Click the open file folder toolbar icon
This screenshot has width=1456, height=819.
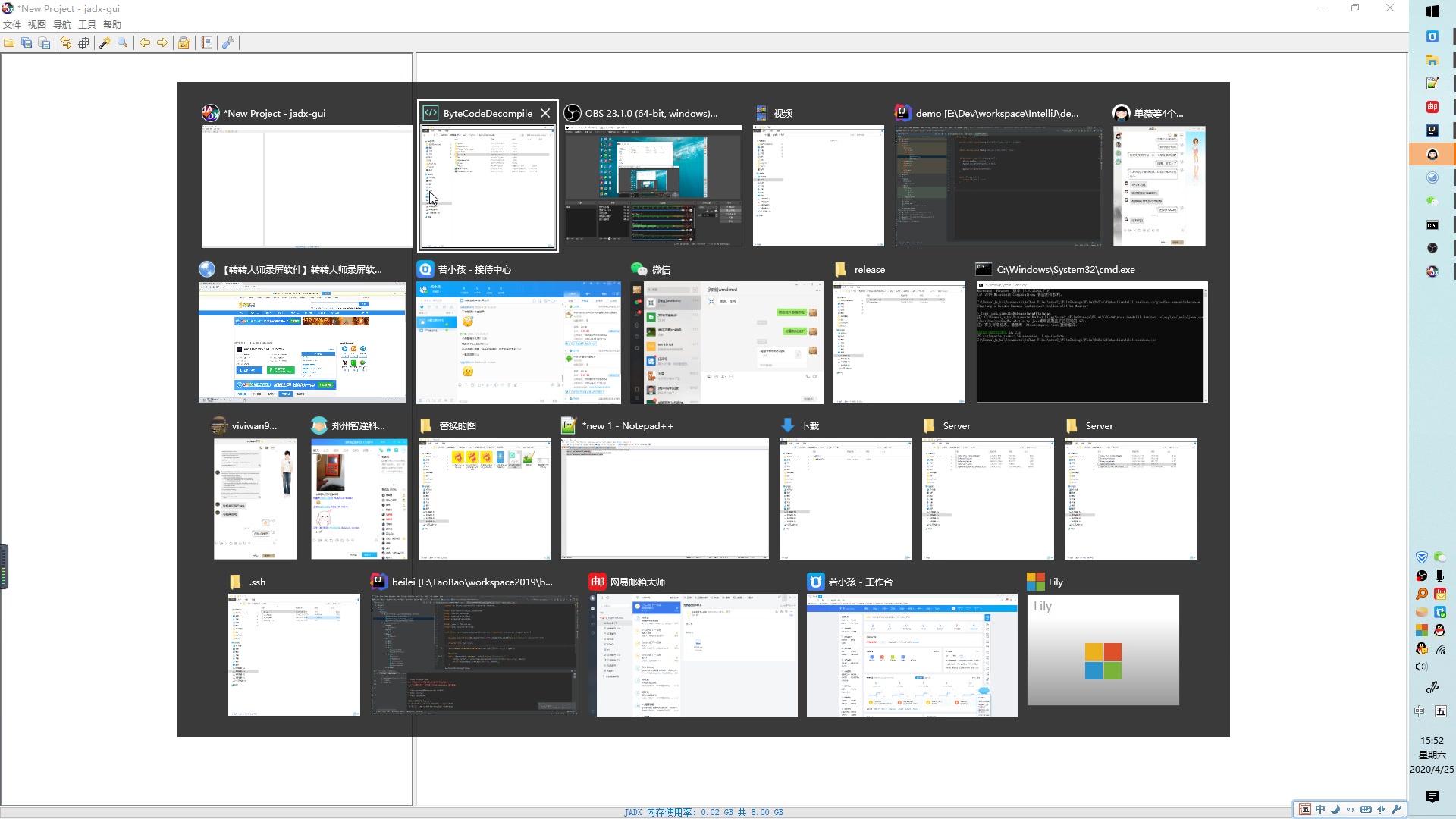[x=9, y=43]
